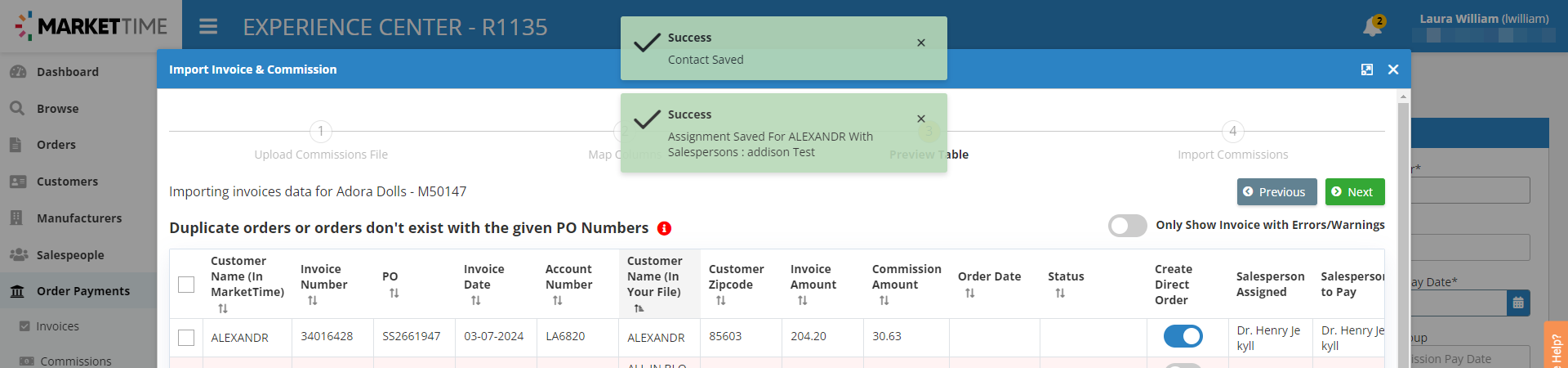The image size is (1568, 368).
Task: Sort by Status column
Action: [1060, 293]
